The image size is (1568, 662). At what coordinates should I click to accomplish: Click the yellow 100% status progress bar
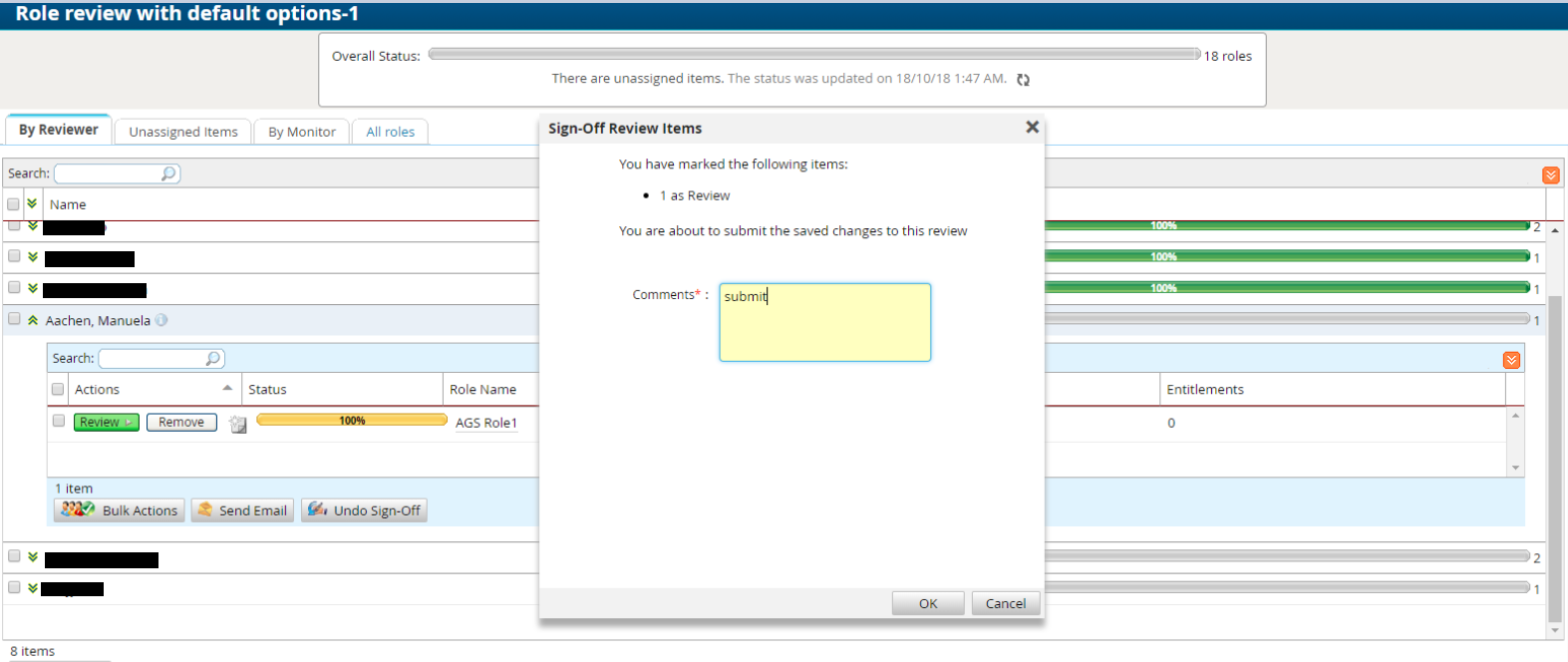click(x=352, y=421)
